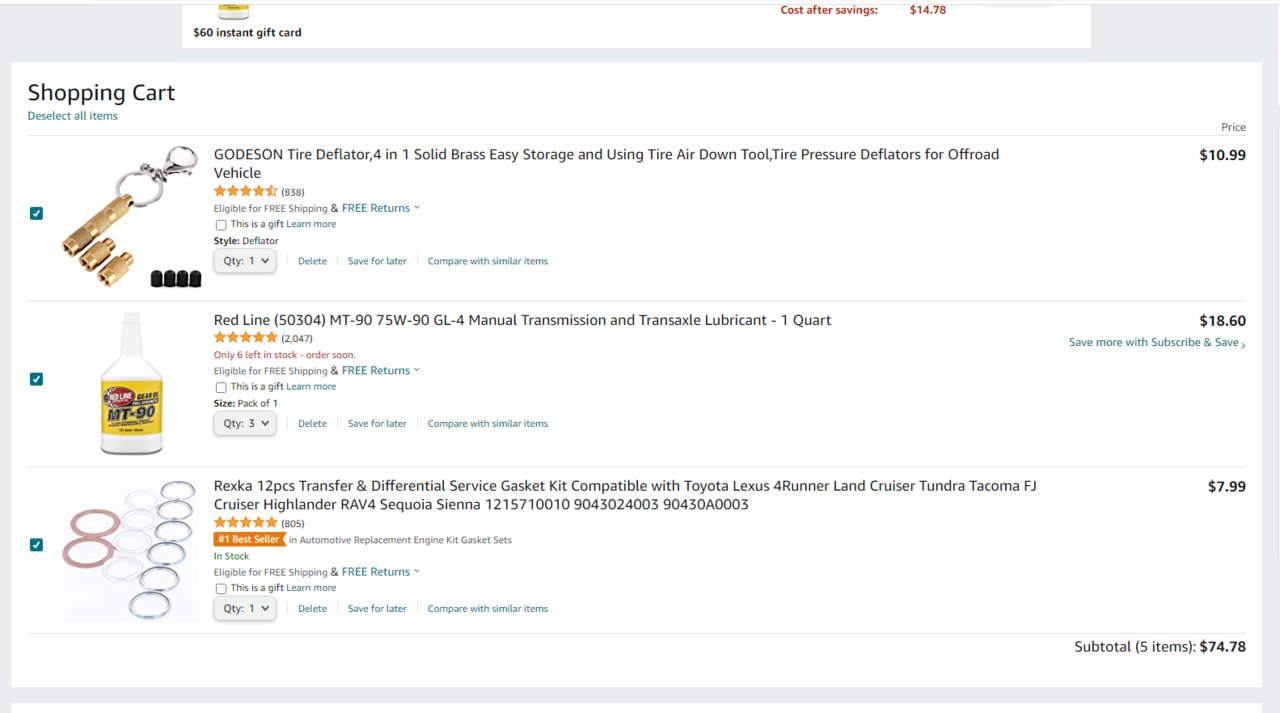The image size is (1280, 713).
Task: Click the 'Cost after savings' $14.78 amount
Action: [x=927, y=10]
